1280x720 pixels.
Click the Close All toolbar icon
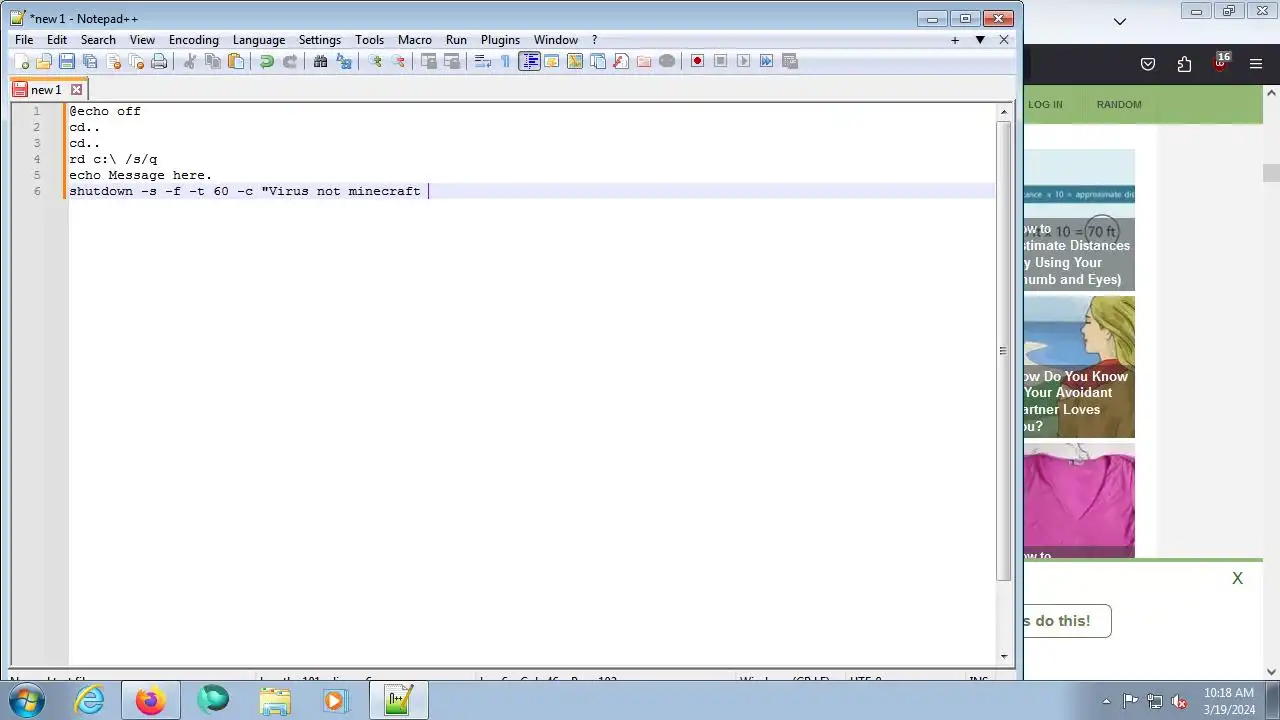click(136, 61)
